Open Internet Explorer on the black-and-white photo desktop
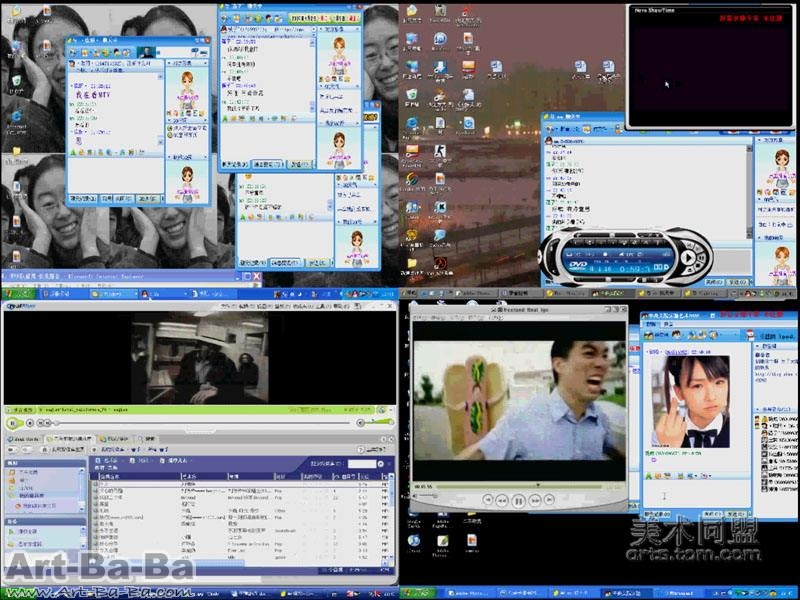This screenshot has height=600, width=800. (16, 121)
